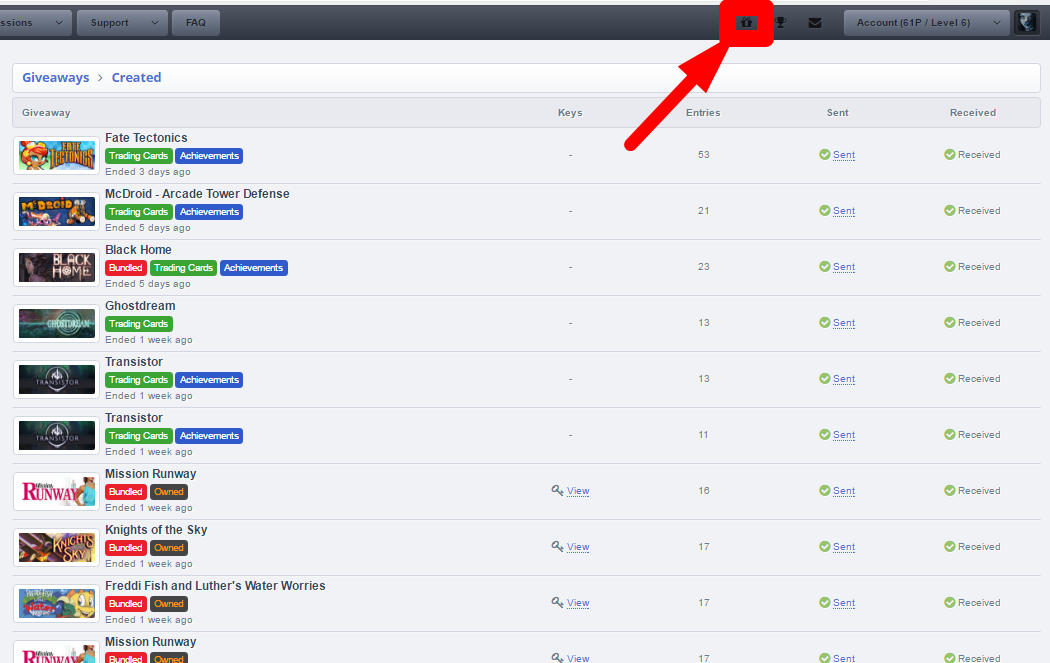Open the Black Home giveaway title
Screen dimensions: 1050x663
[x=138, y=250]
